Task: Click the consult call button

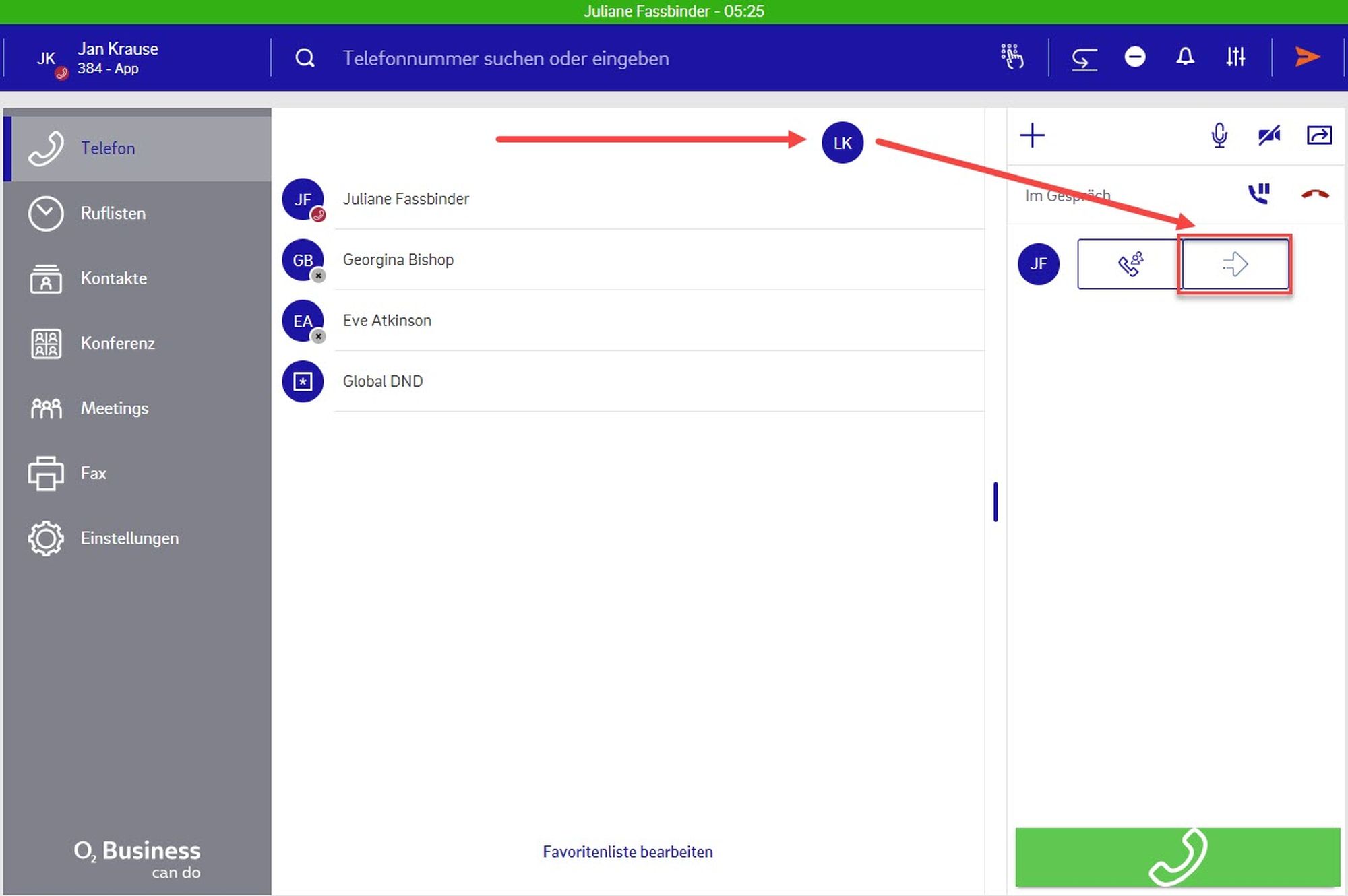Action: [x=1130, y=264]
